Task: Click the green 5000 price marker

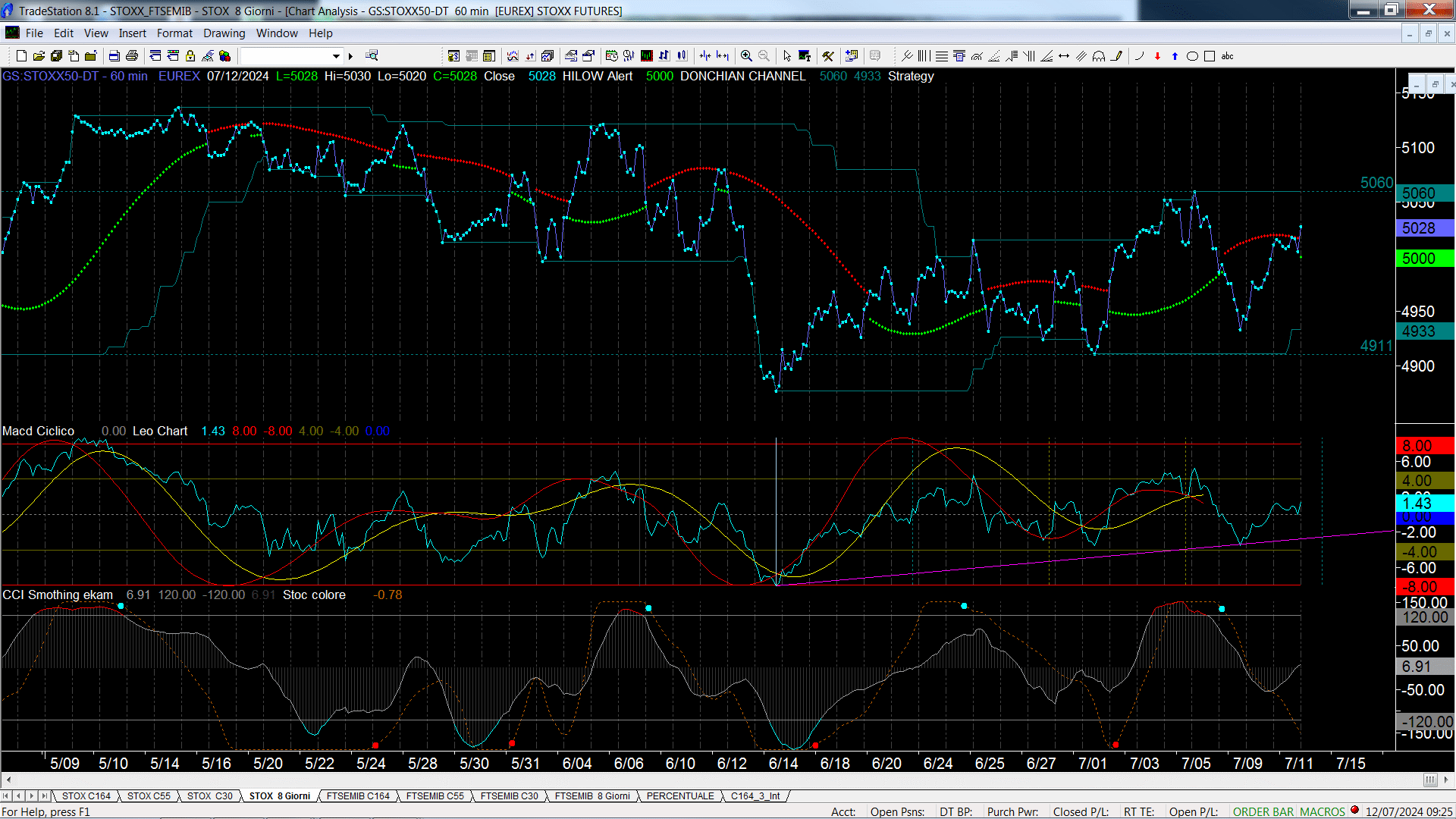Action: click(x=1425, y=259)
